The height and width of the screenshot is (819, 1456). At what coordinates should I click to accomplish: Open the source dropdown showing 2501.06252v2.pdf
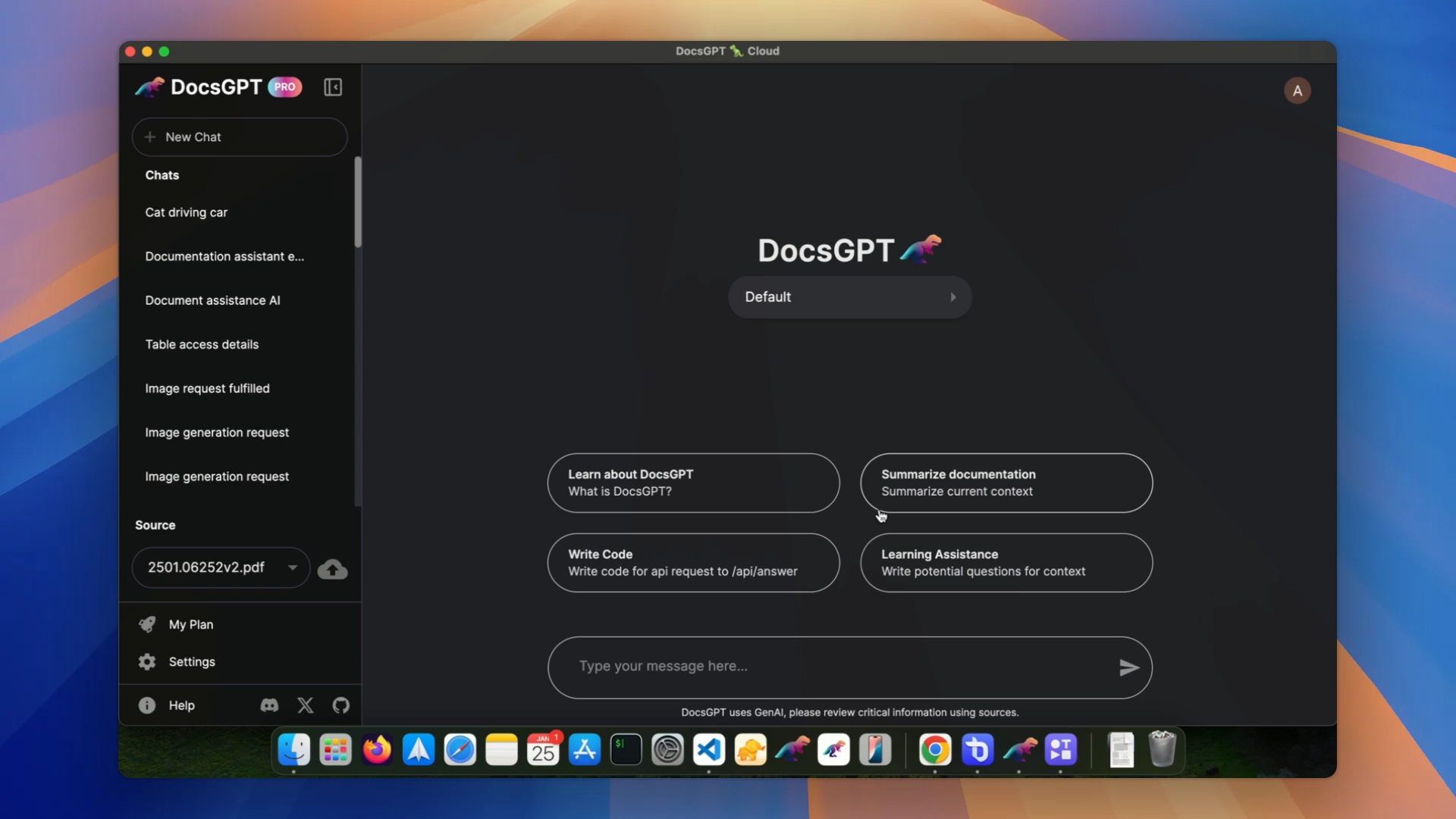(221, 568)
